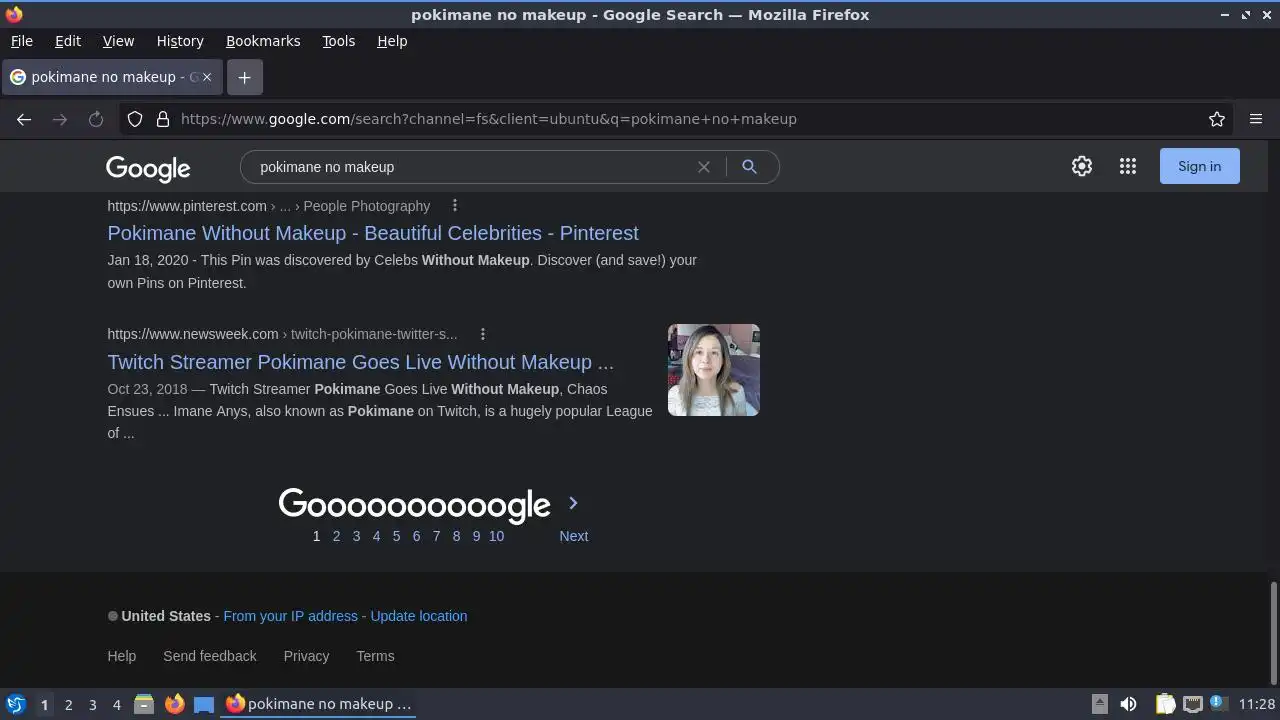Image resolution: width=1280 pixels, height=720 pixels.
Task: Launch Firefox from the taskbar quicklaunch
Action: (174, 704)
